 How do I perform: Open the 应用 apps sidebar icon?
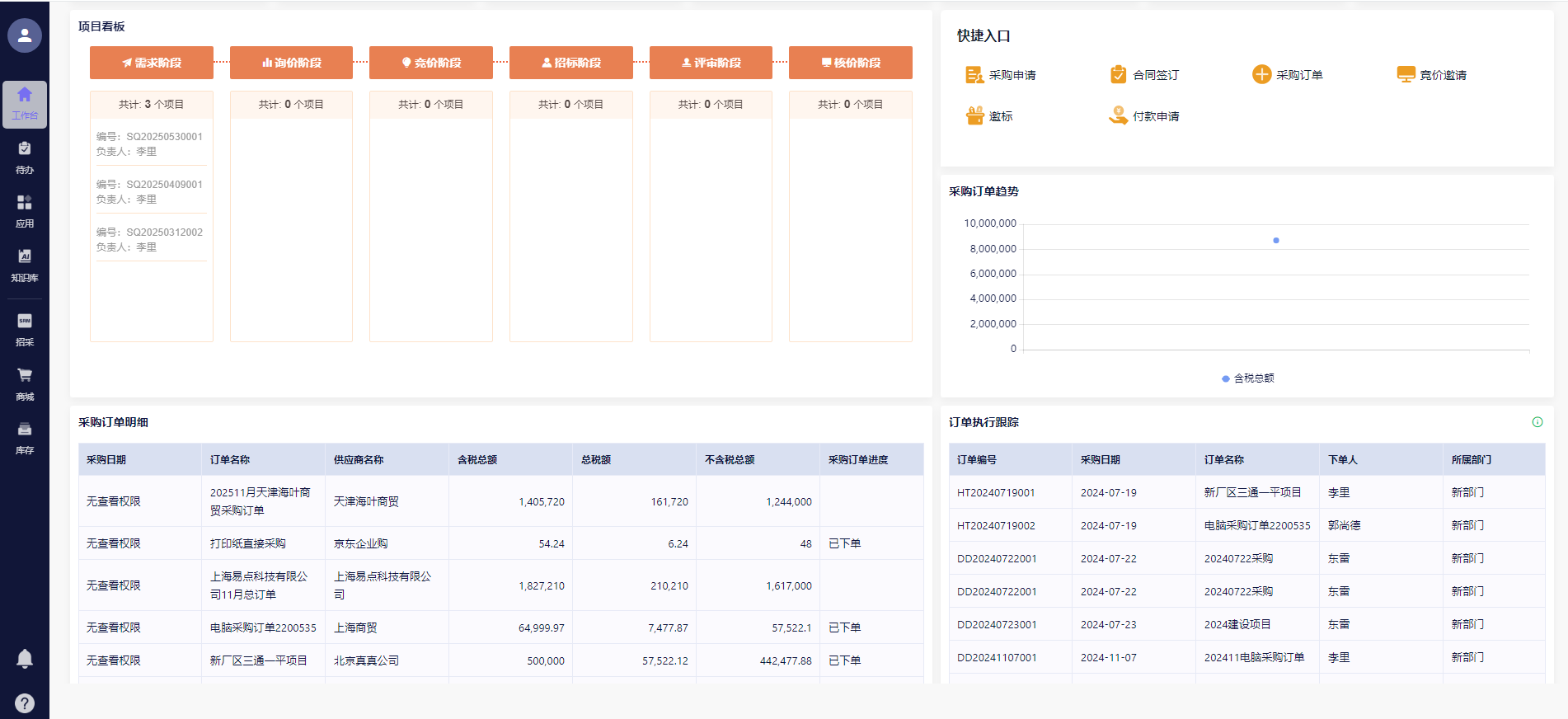tap(25, 211)
